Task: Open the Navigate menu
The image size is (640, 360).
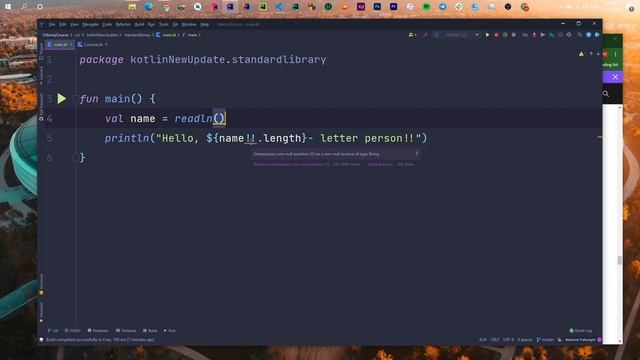Action: tap(90, 24)
